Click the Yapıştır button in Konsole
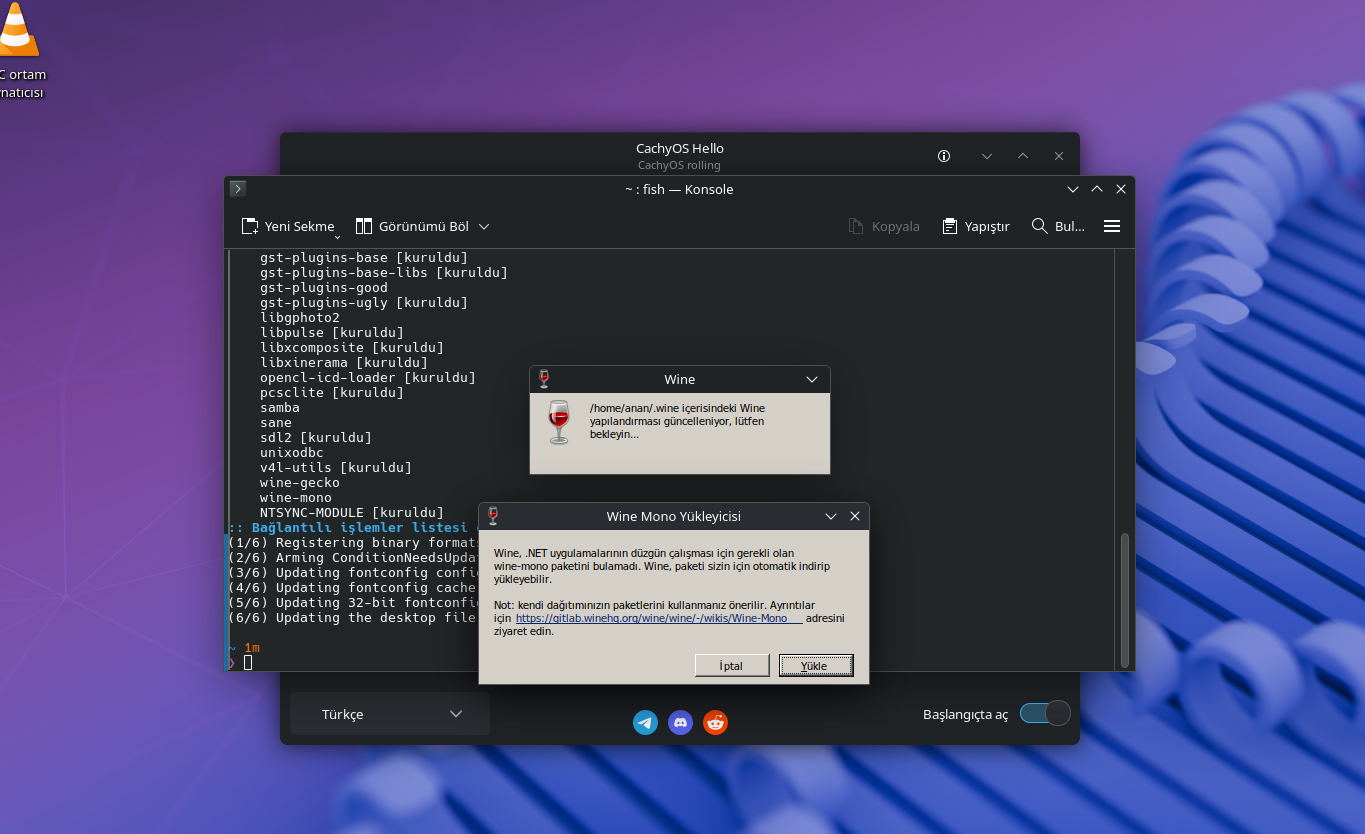The image size is (1365, 834). 976,227
